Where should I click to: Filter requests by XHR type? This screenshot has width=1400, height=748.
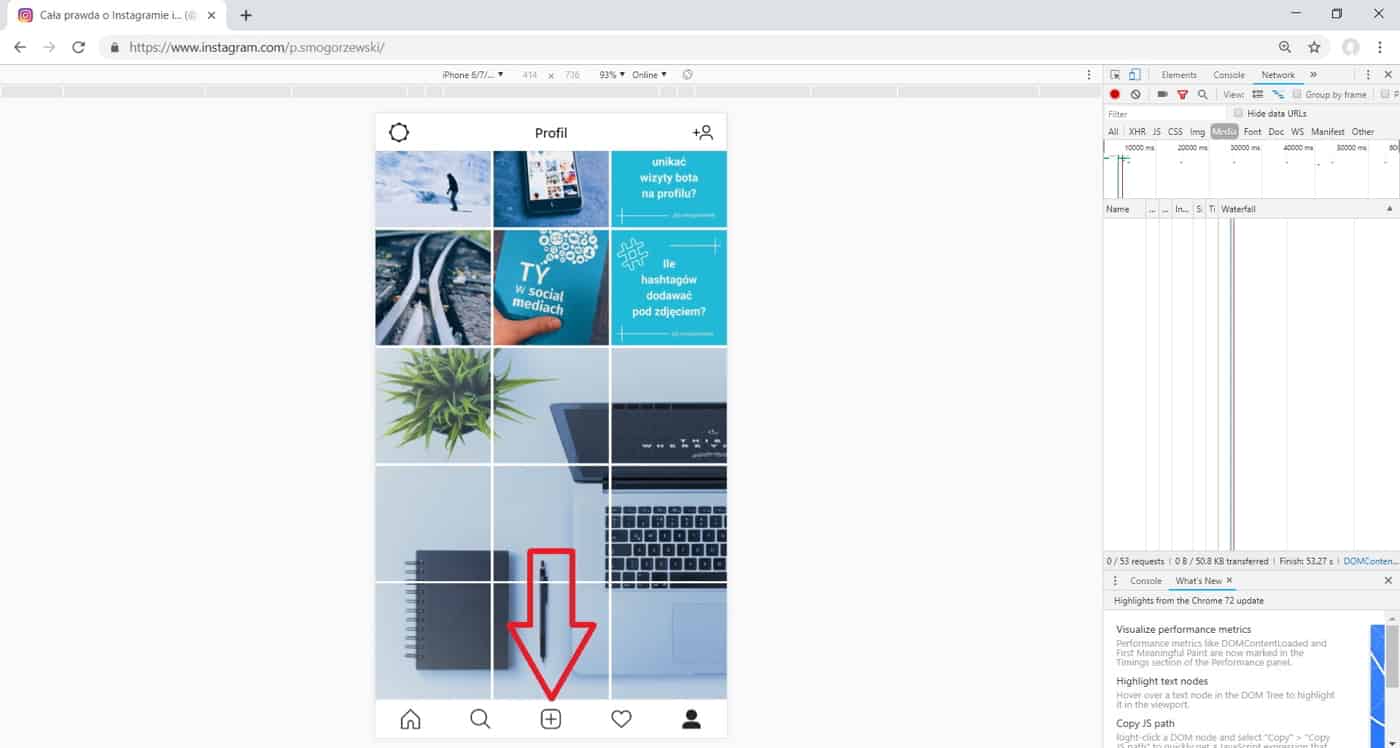(1137, 132)
